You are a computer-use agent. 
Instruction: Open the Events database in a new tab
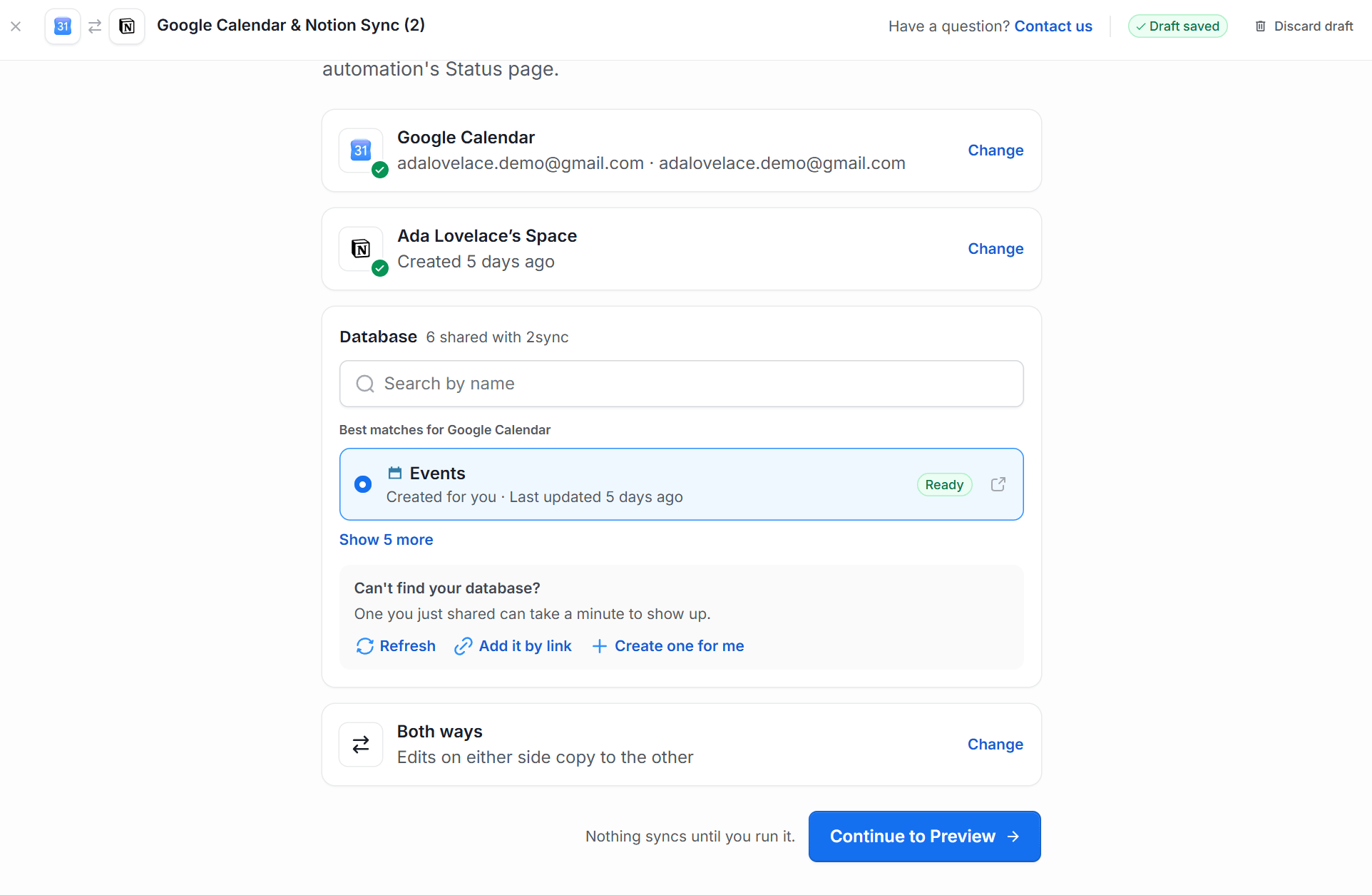click(x=998, y=484)
